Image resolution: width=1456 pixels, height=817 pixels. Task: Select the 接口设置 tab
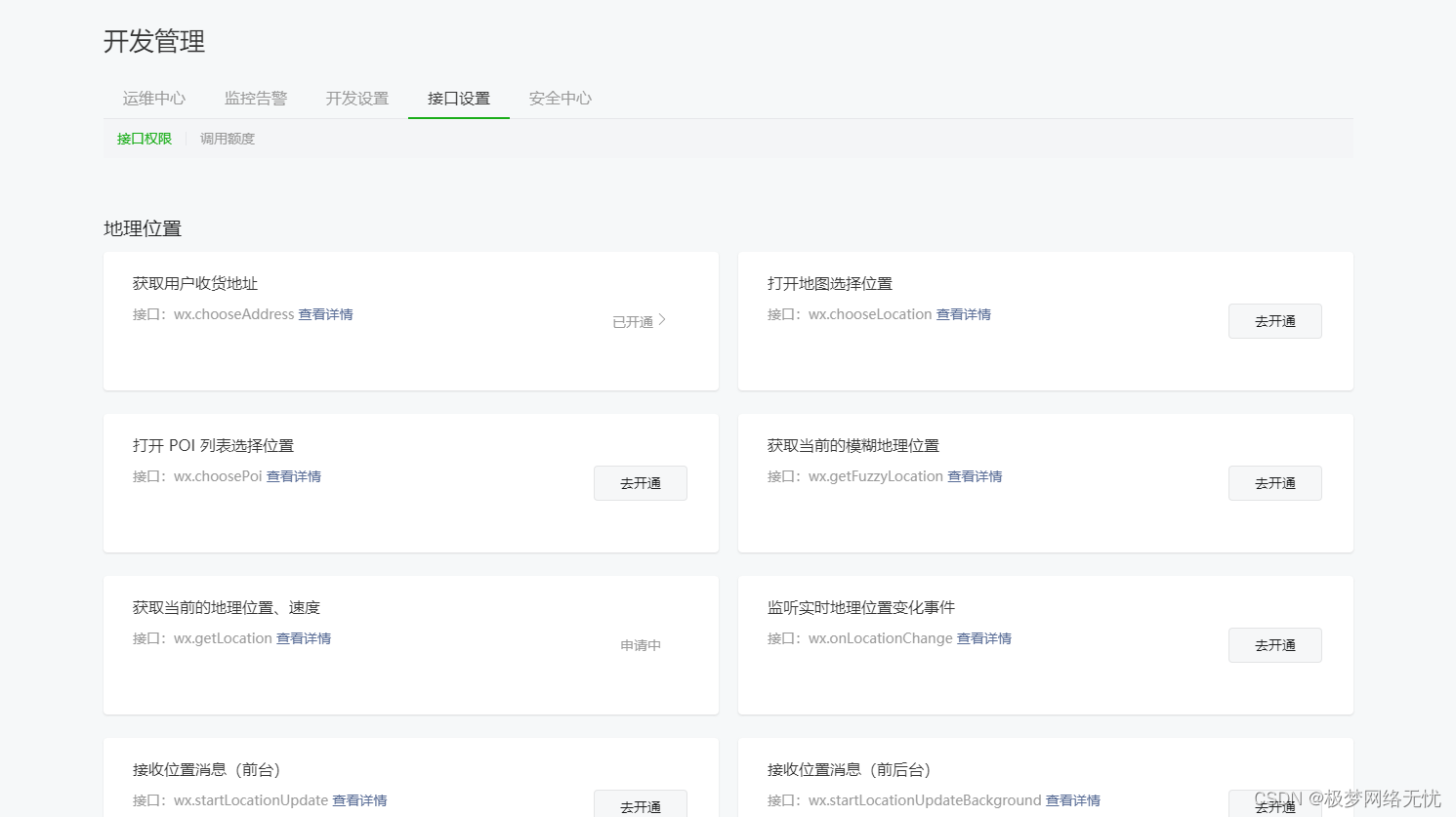point(459,99)
